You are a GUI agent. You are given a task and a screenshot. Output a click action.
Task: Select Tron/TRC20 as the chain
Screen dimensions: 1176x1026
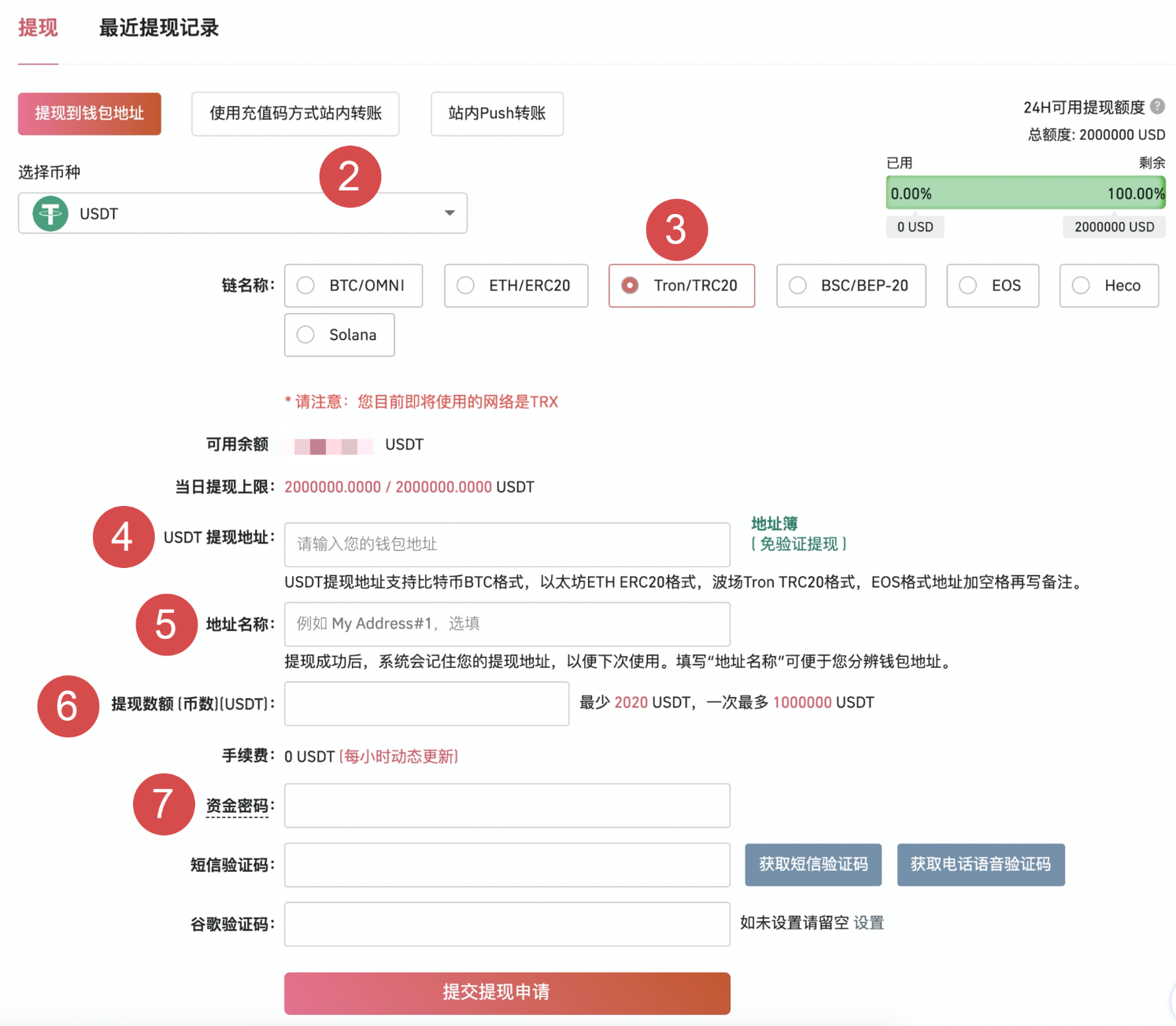[681, 286]
